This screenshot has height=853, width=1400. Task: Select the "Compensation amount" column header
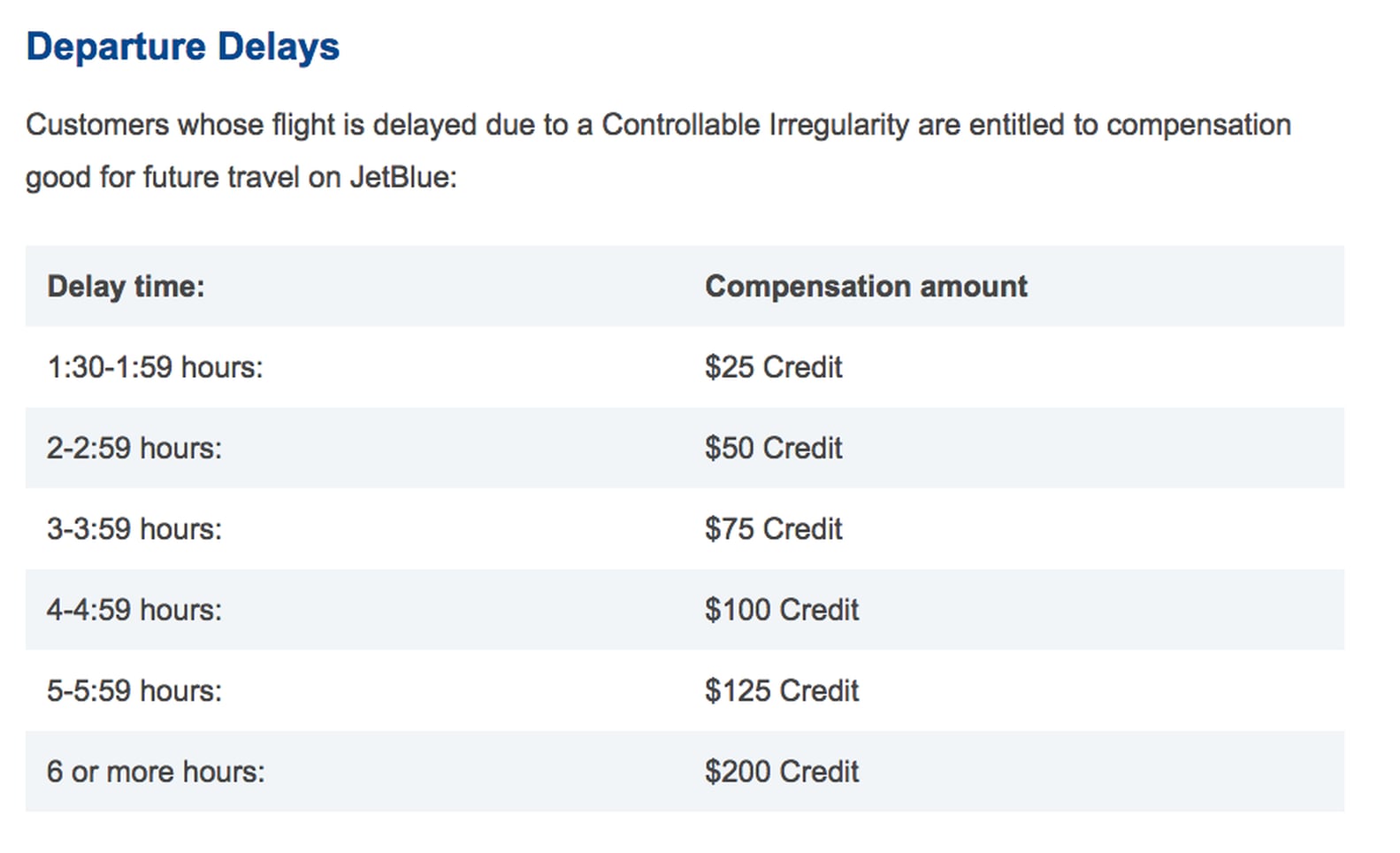866,287
